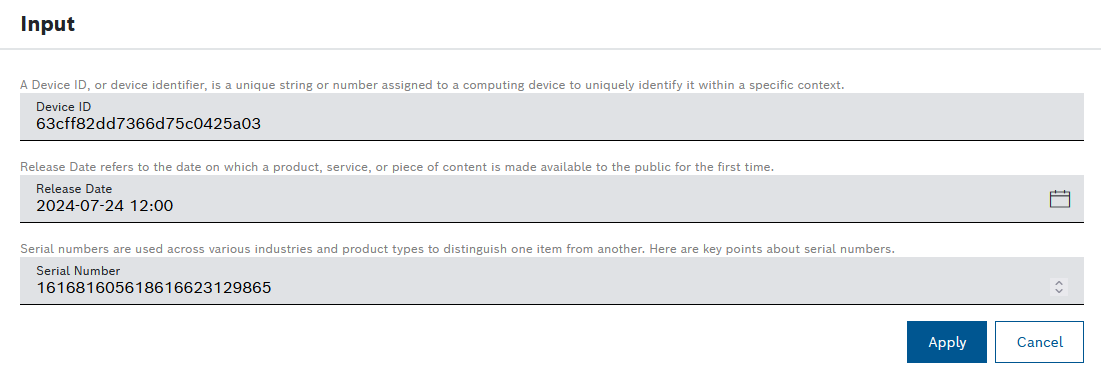
Task: Place cursor in serial value 1616816056...
Action: [154, 287]
